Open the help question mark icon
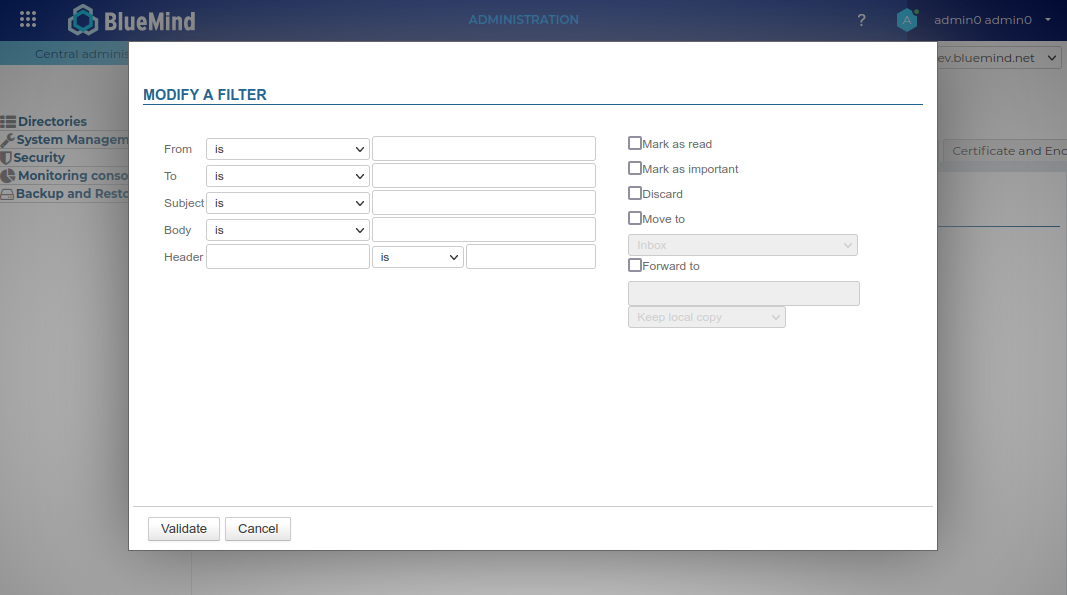 862,20
